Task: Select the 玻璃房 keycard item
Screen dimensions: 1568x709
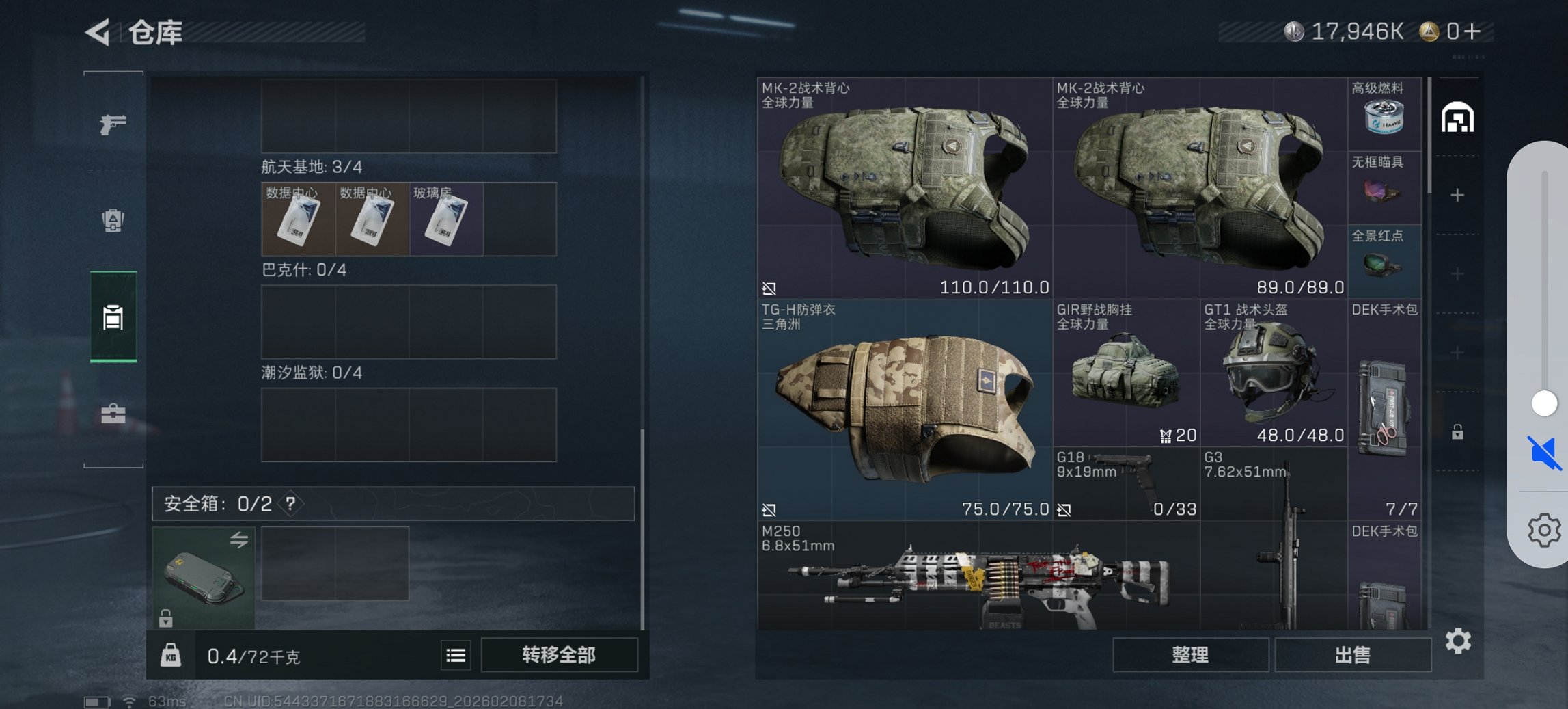Action: 446,219
